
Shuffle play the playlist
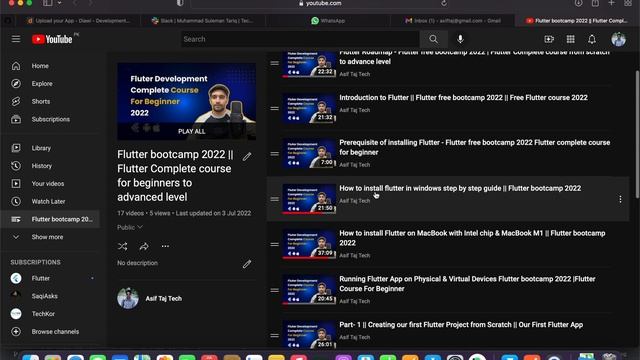click(122, 246)
